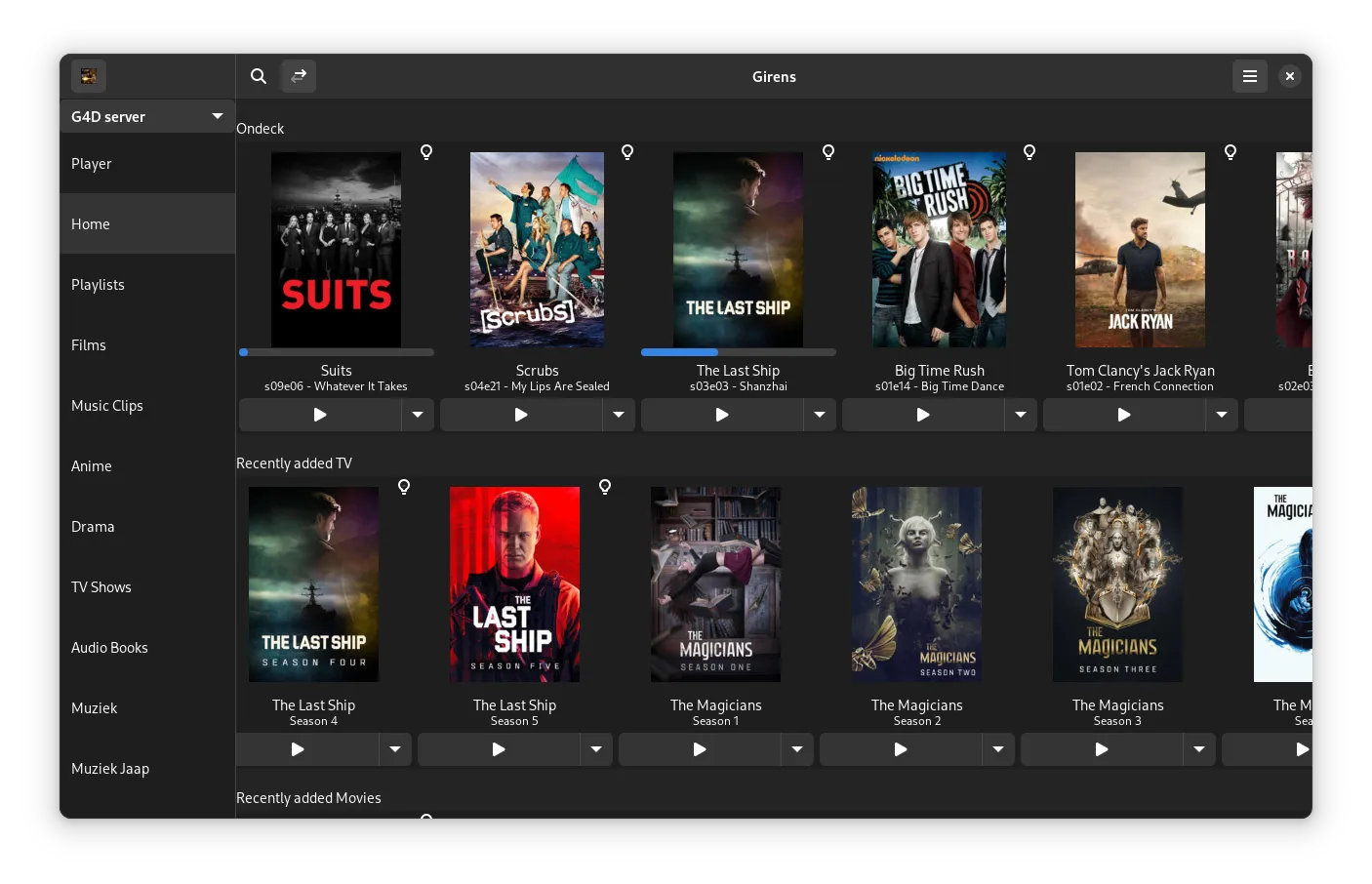Open the Scrubs poster thumbnail
This screenshot has width=1372, height=884.
pyautogui.click(x=537, y=250)
